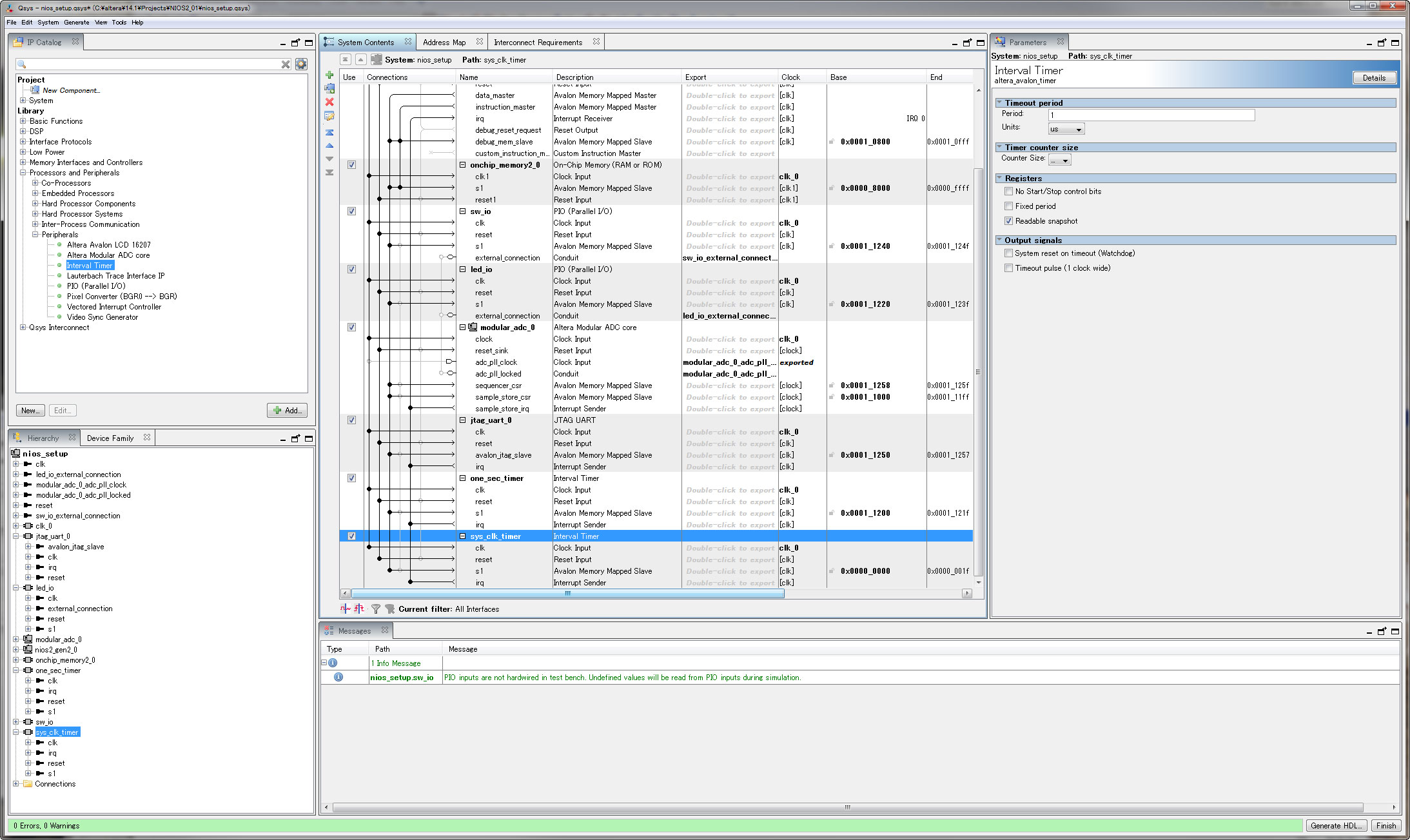
Task: Click move-to-top-of-hierarchy button beside System label
Action: 346,59
